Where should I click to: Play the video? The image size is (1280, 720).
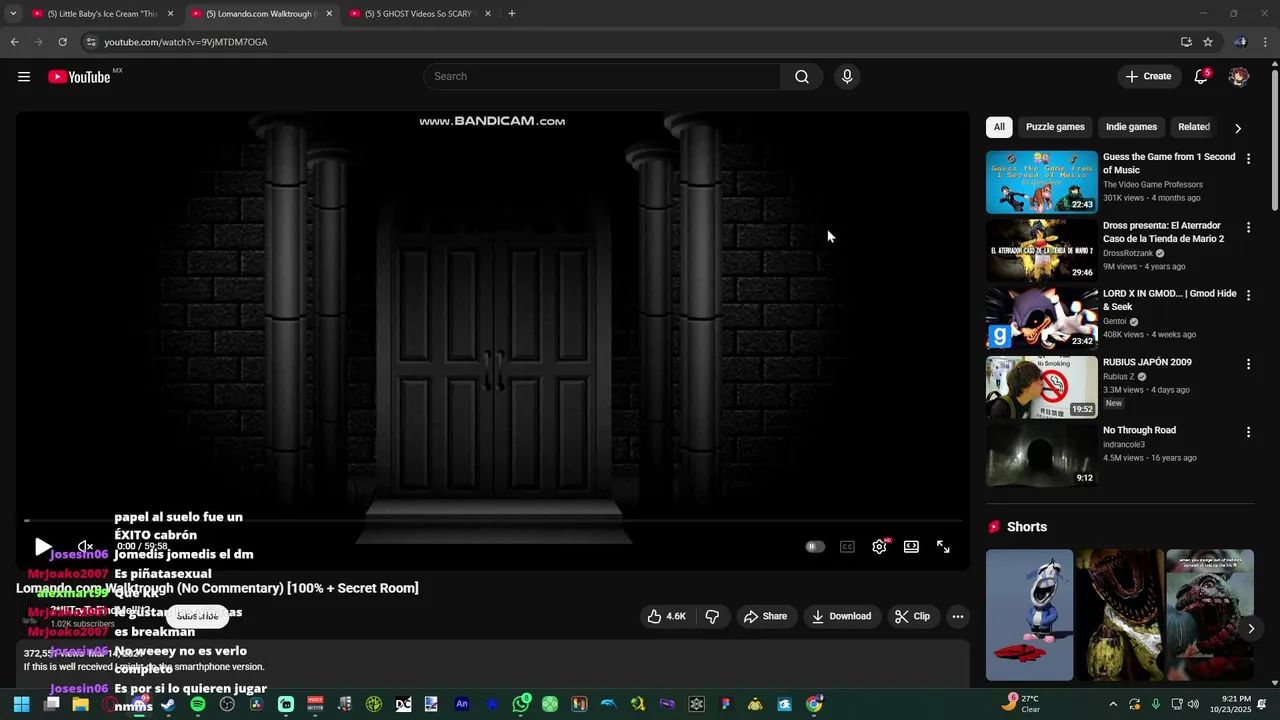42,547
